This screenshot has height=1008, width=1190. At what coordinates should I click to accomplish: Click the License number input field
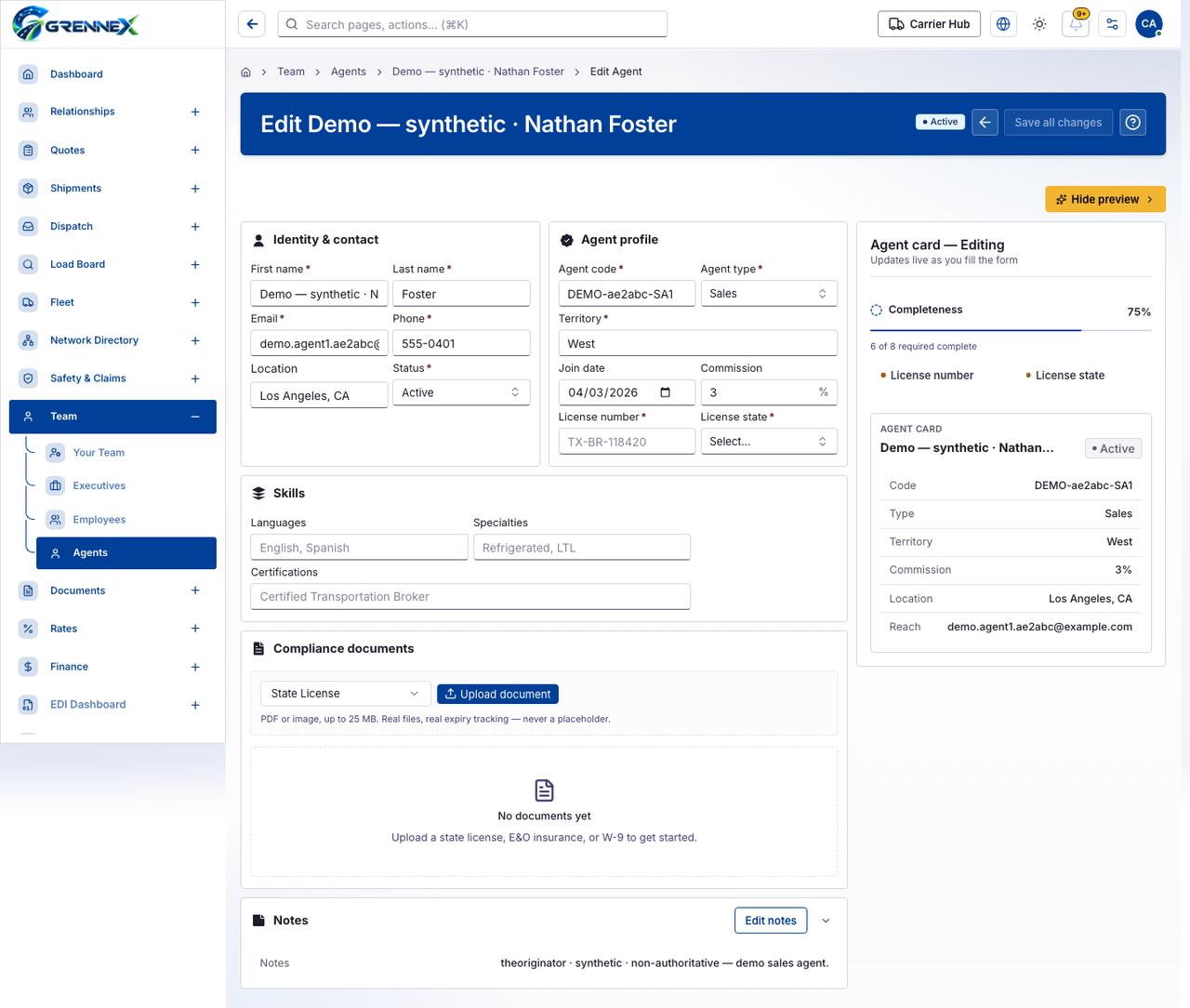point(627,442)
